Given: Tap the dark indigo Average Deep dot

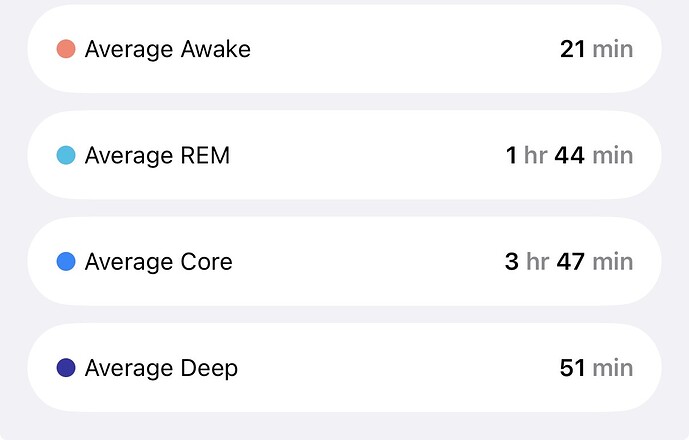Looking at the screenshot, I should point(66,368).
